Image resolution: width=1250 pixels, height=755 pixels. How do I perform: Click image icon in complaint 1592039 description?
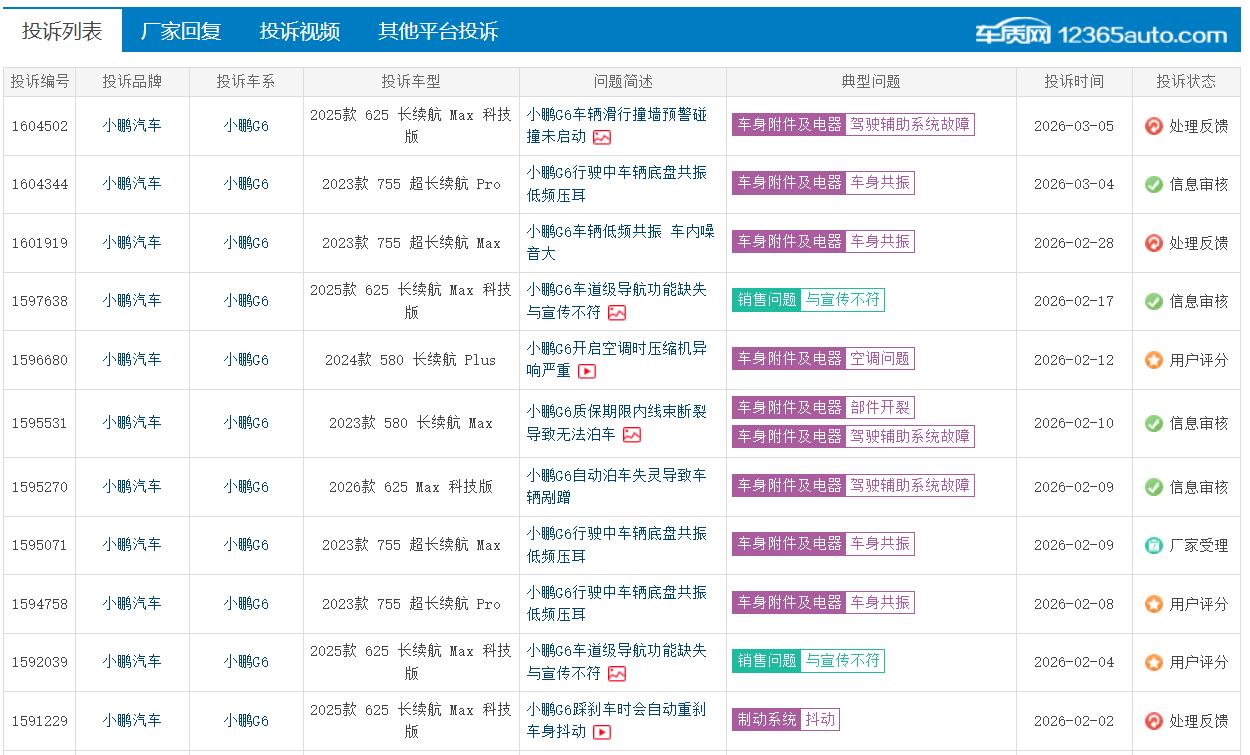[x=617, y=674]
